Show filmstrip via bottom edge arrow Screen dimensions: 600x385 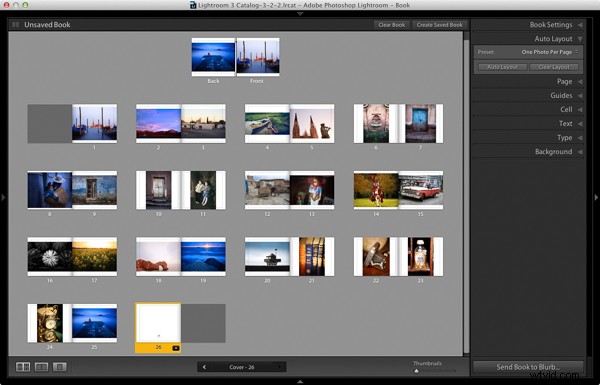[300, 382]
